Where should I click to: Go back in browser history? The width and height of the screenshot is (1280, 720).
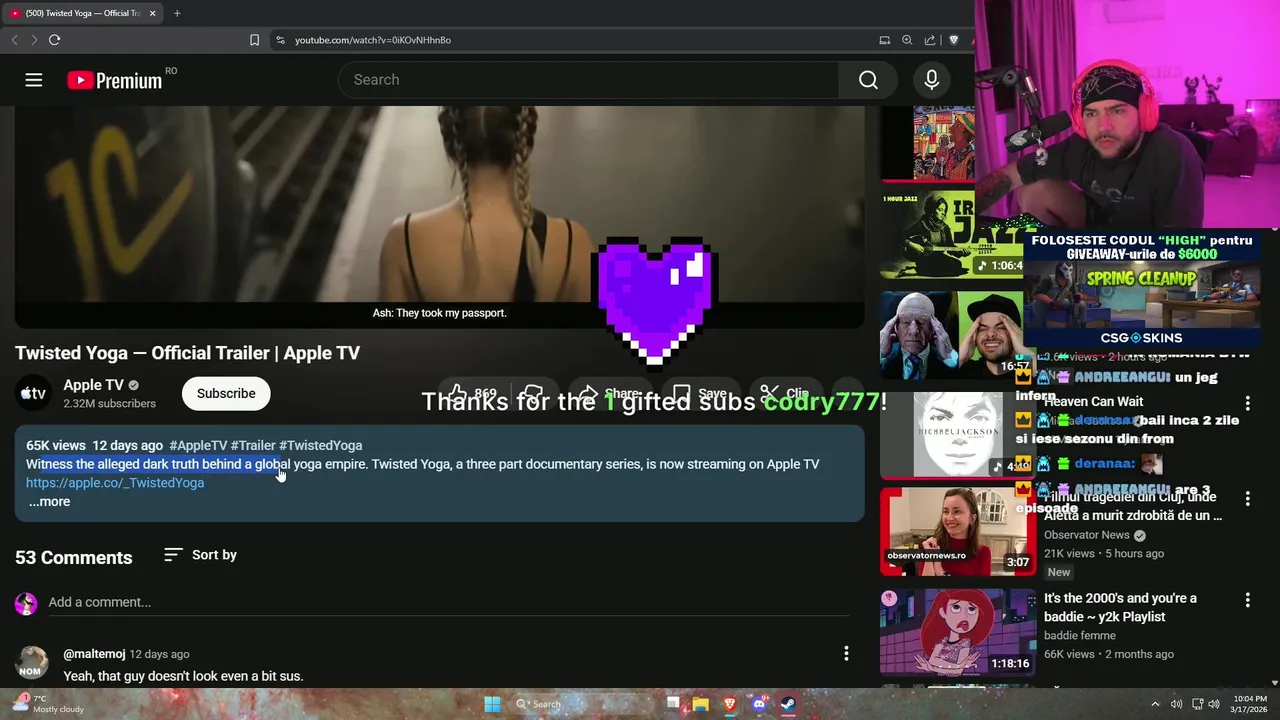coord(14,40)
